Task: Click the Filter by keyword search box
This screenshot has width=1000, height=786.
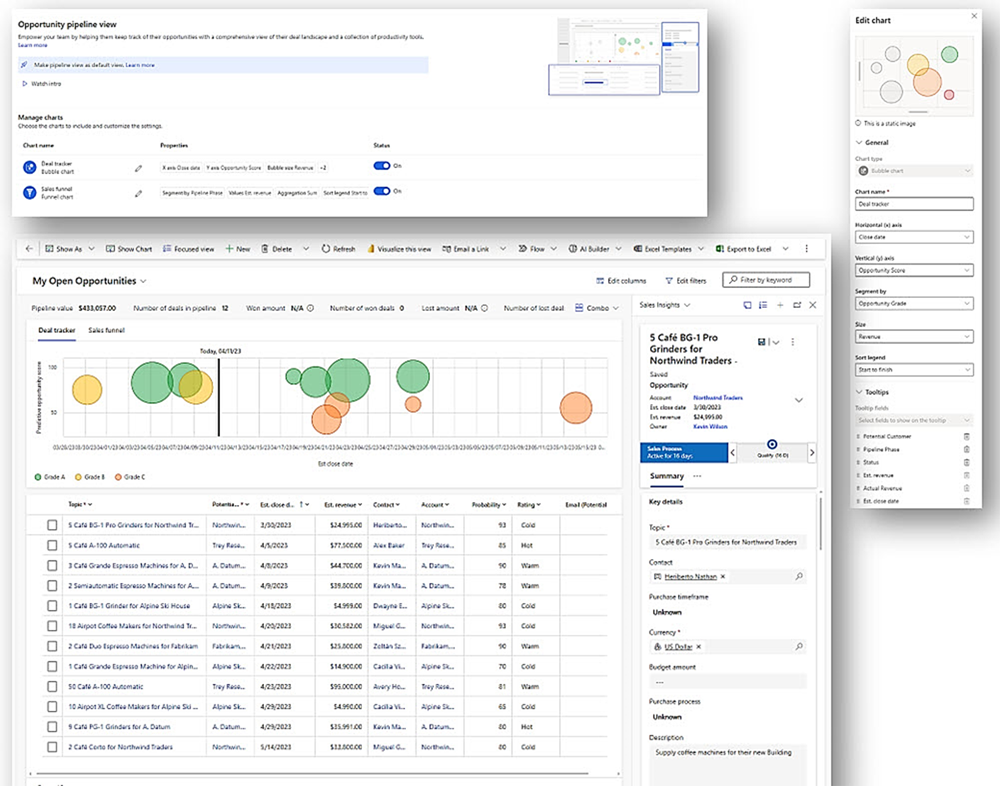Action: 766,281
